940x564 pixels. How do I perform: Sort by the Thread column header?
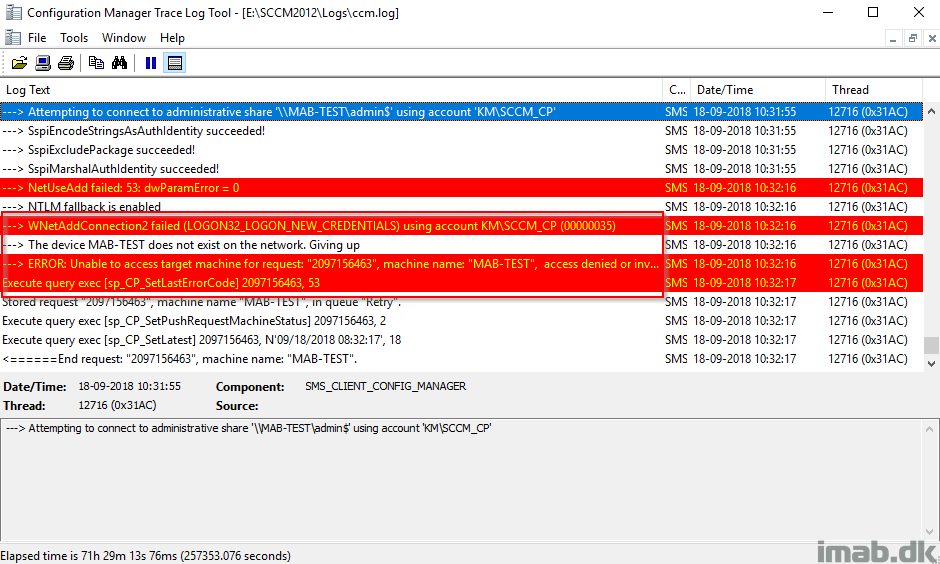(x=874, y=90)
